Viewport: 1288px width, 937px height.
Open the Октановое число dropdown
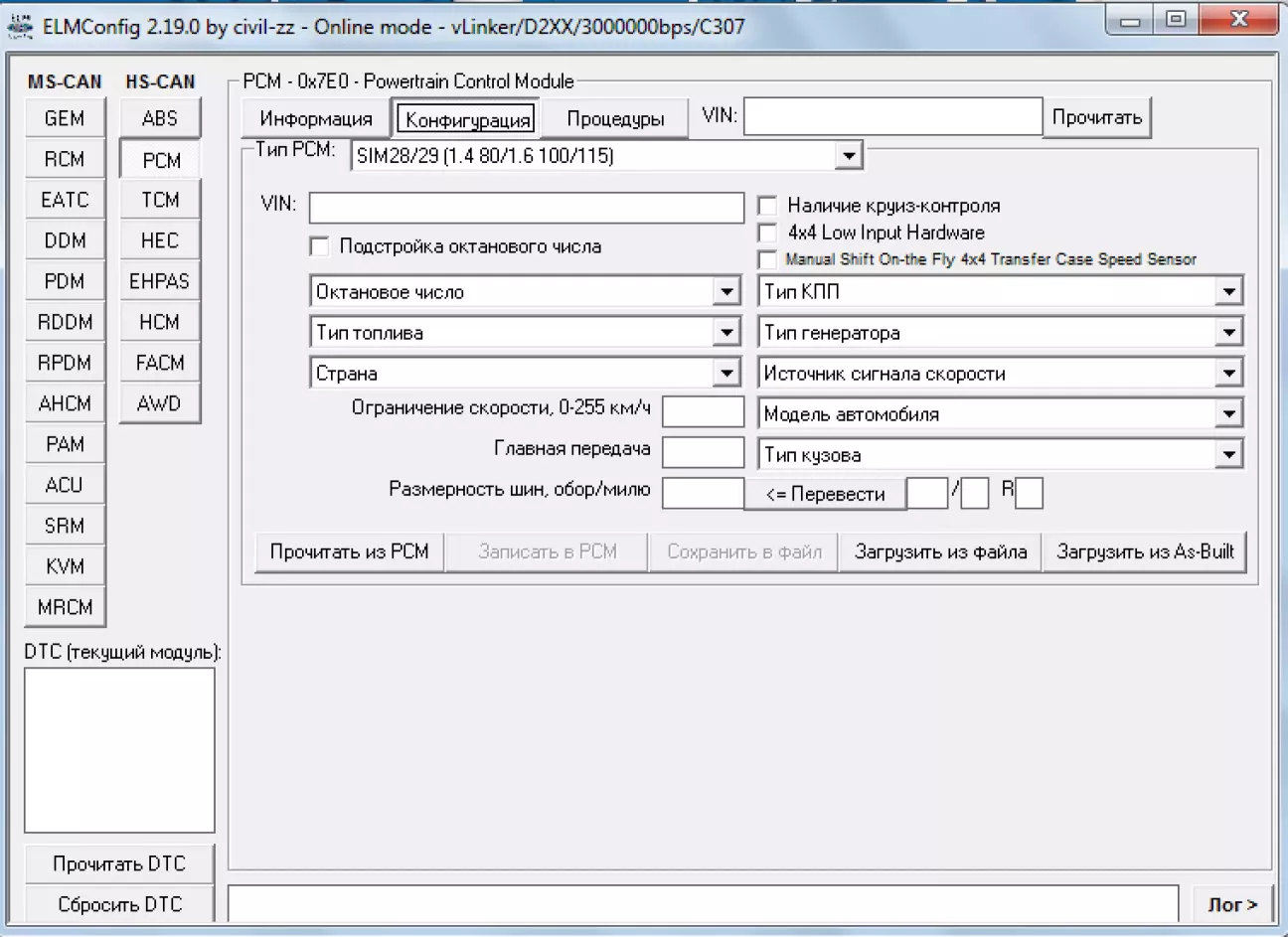click(x=726, y=292)
